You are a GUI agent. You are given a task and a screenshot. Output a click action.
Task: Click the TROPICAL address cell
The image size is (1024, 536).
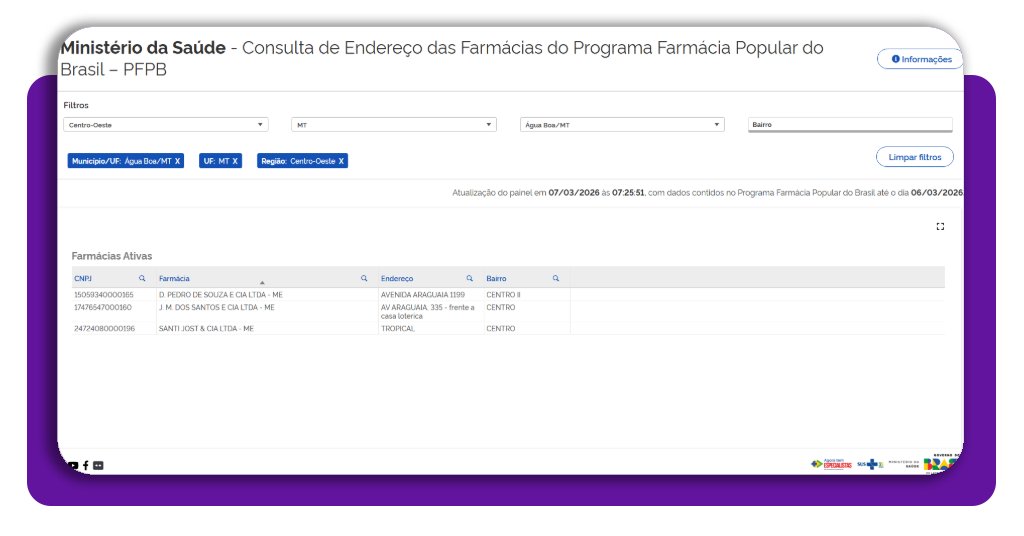click(398, 329)
